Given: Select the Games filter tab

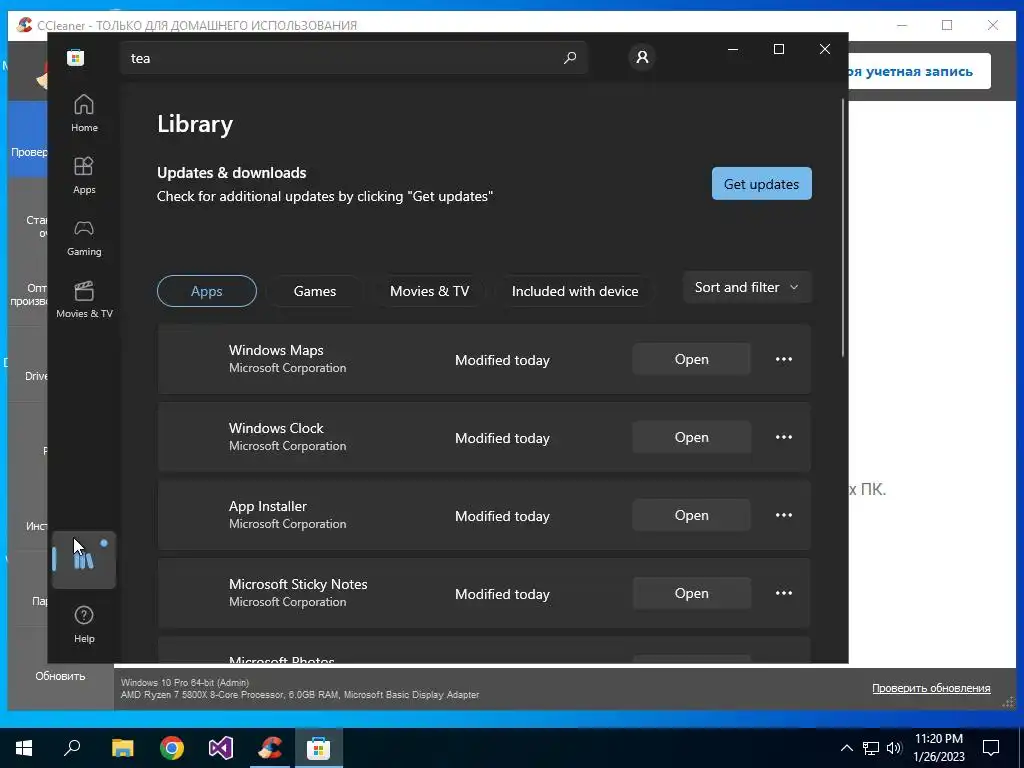Looking at the screenshot, I should tap(315, 291).
